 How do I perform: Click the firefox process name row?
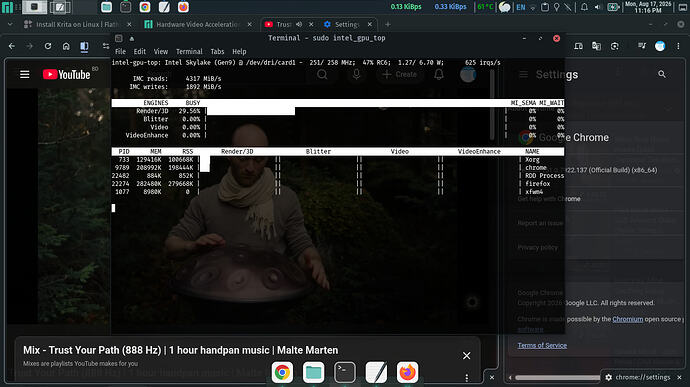537,184
